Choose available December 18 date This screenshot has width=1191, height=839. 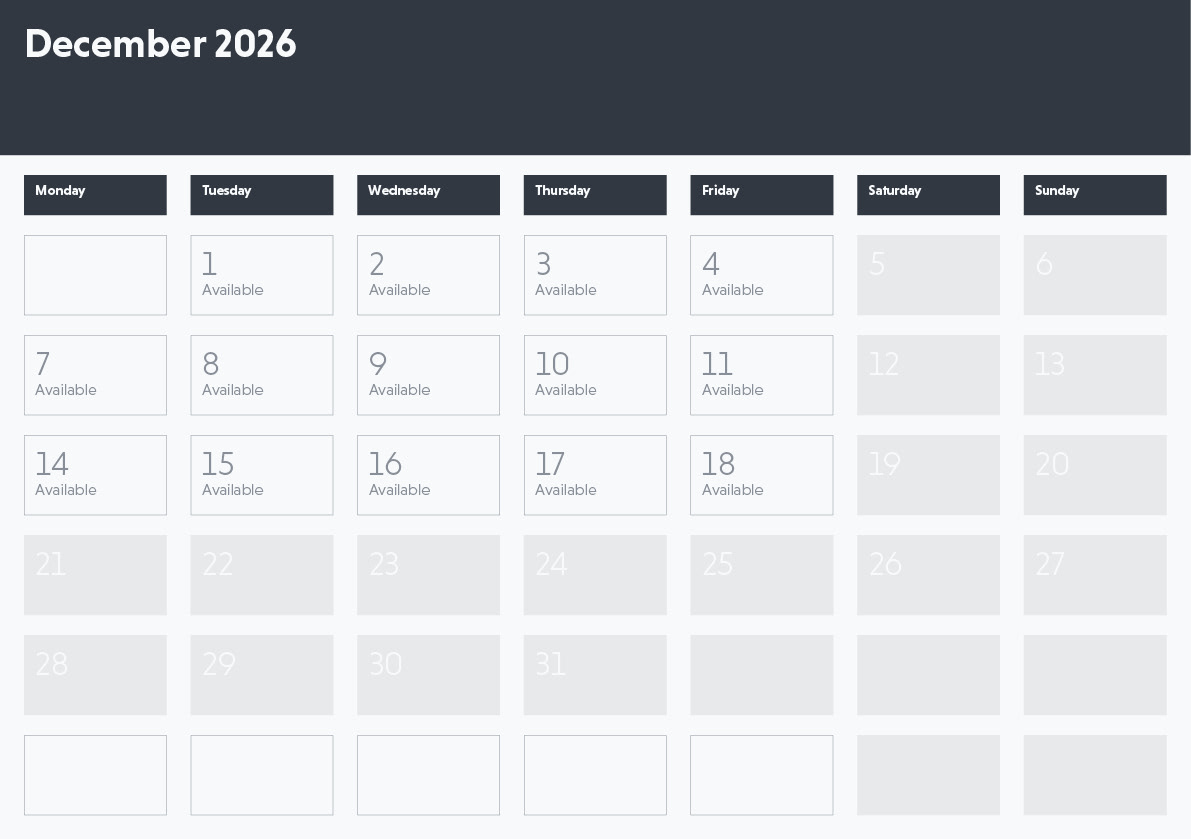point(761,475)
